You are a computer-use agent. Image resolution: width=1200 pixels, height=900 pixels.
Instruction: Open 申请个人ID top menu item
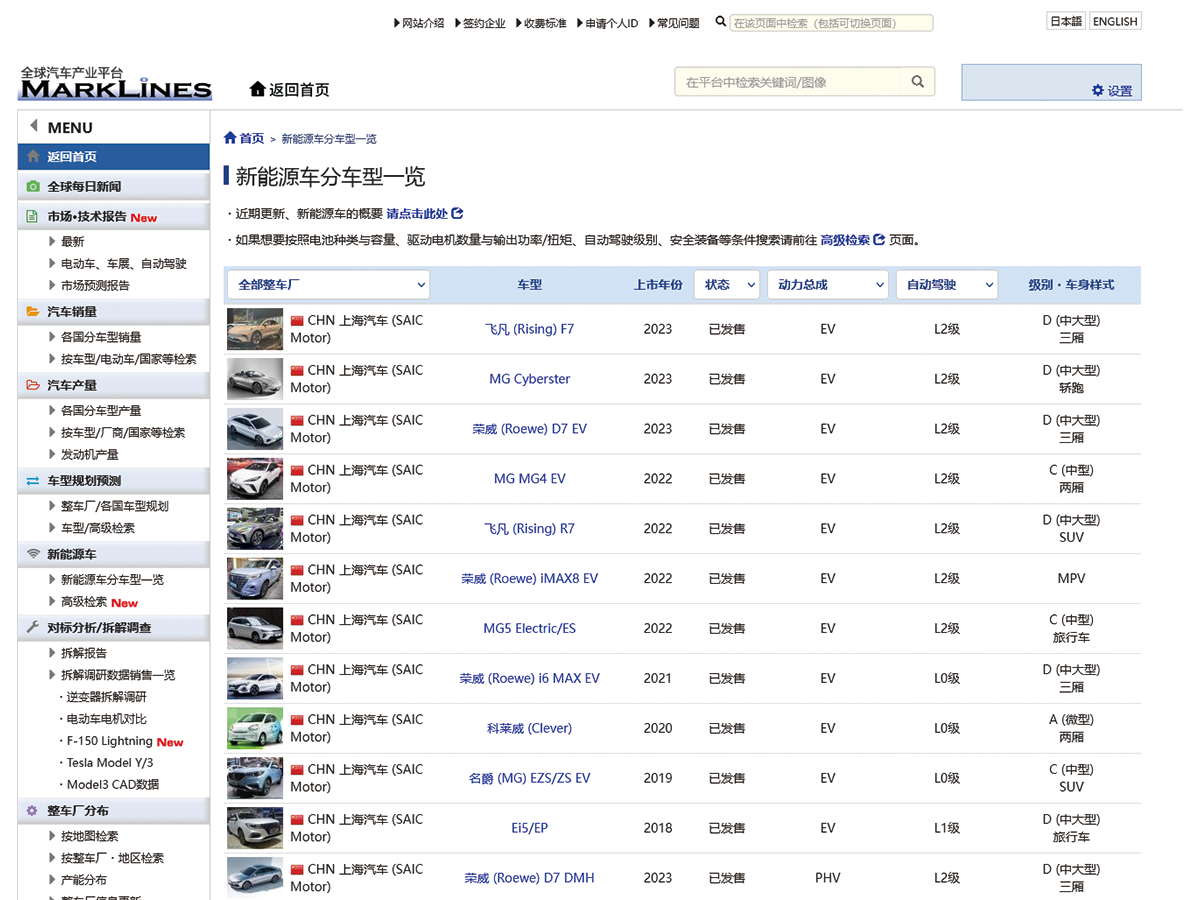coord(608,23)
